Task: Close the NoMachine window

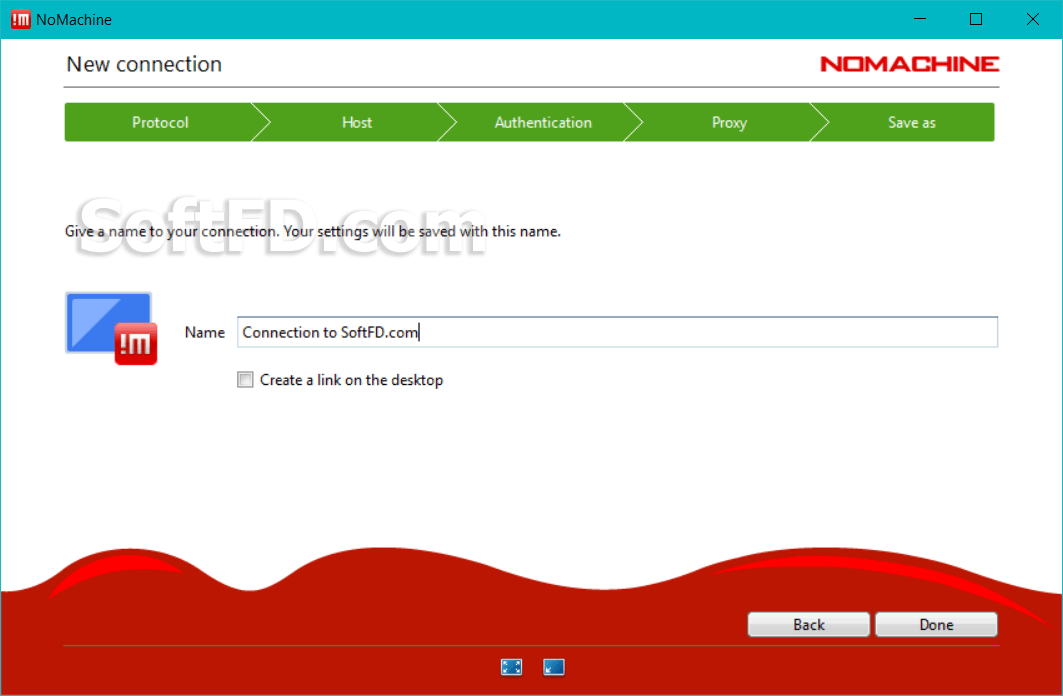Action: [1032, 19]
